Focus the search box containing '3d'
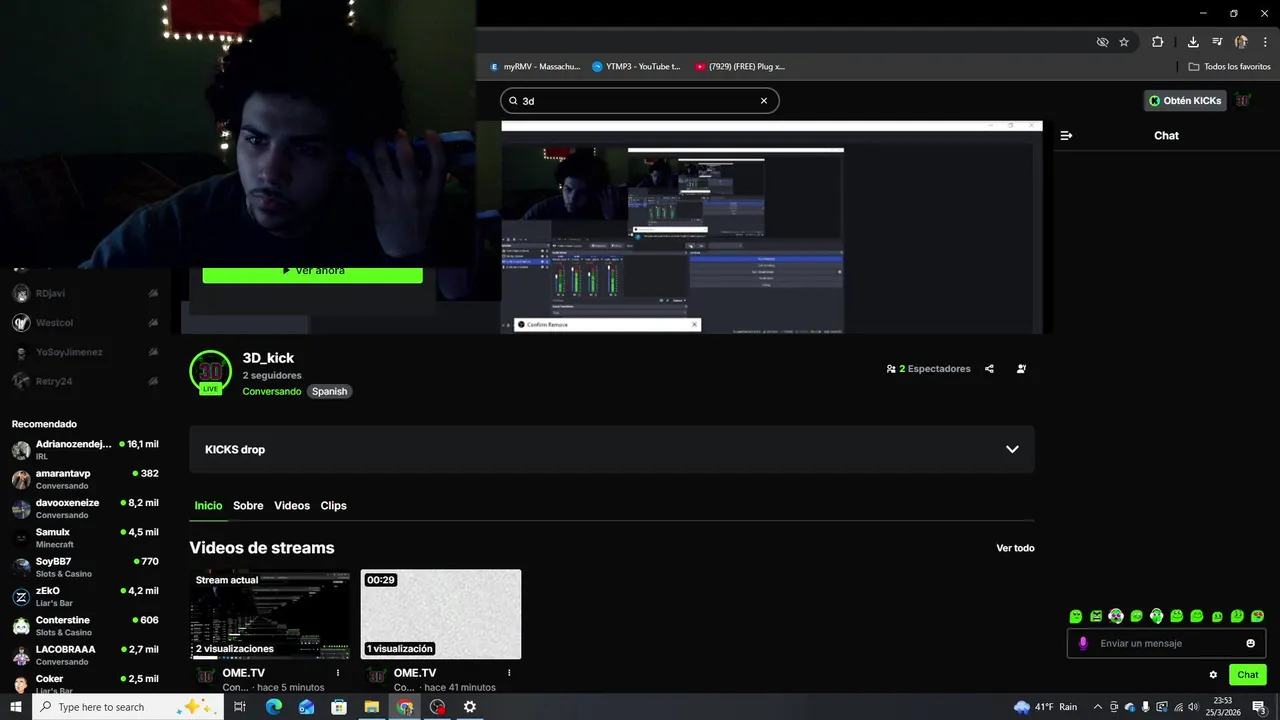Viewport: 1280px width, 720px height. [x=639, y=101]
